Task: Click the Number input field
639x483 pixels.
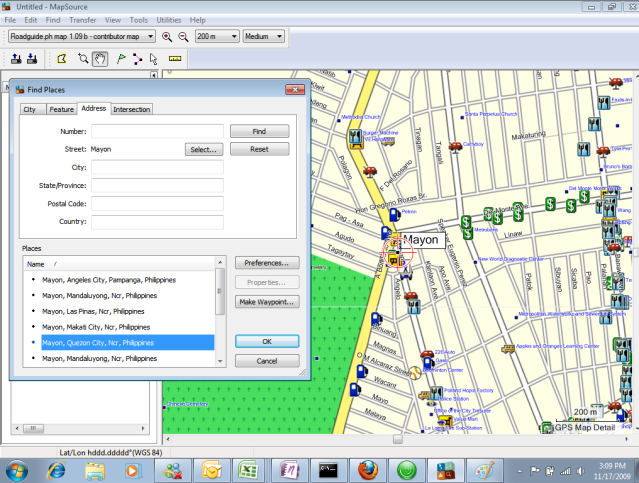Action: [157, 131]
